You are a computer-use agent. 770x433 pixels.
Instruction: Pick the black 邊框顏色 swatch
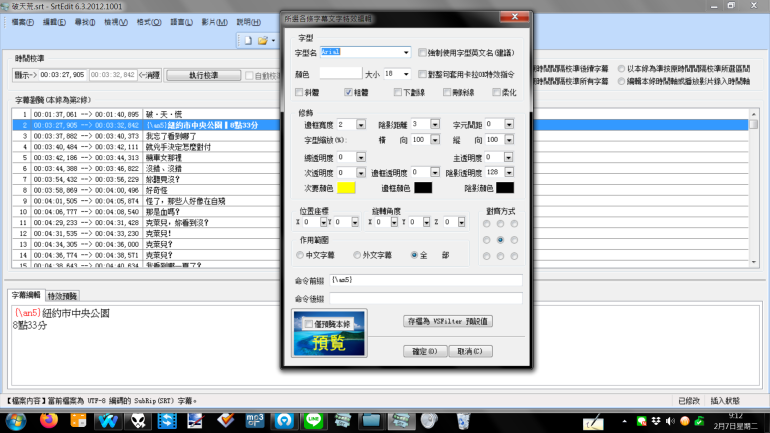(423, 188)
